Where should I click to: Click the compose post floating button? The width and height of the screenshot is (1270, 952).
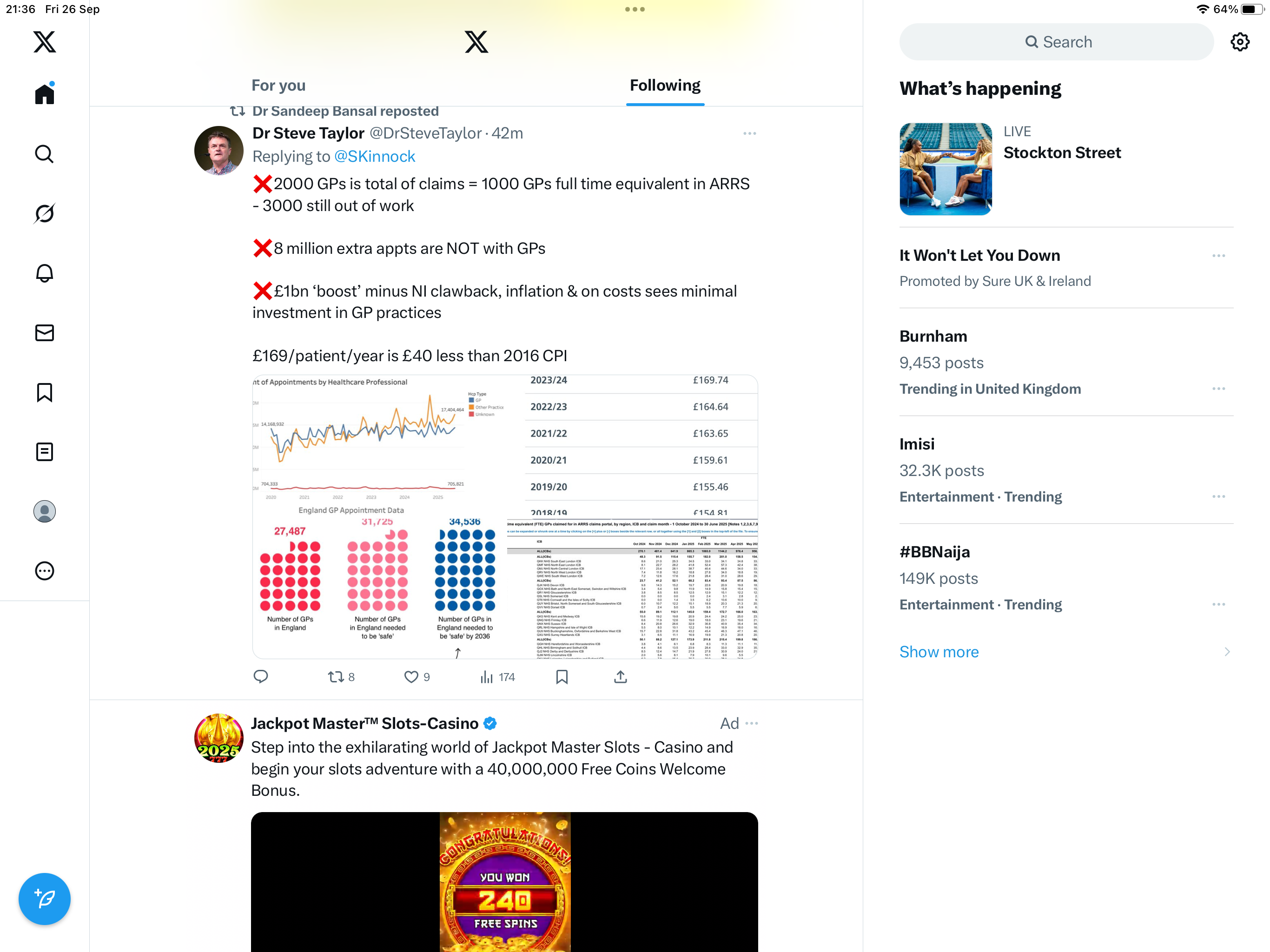click(44, 899)
